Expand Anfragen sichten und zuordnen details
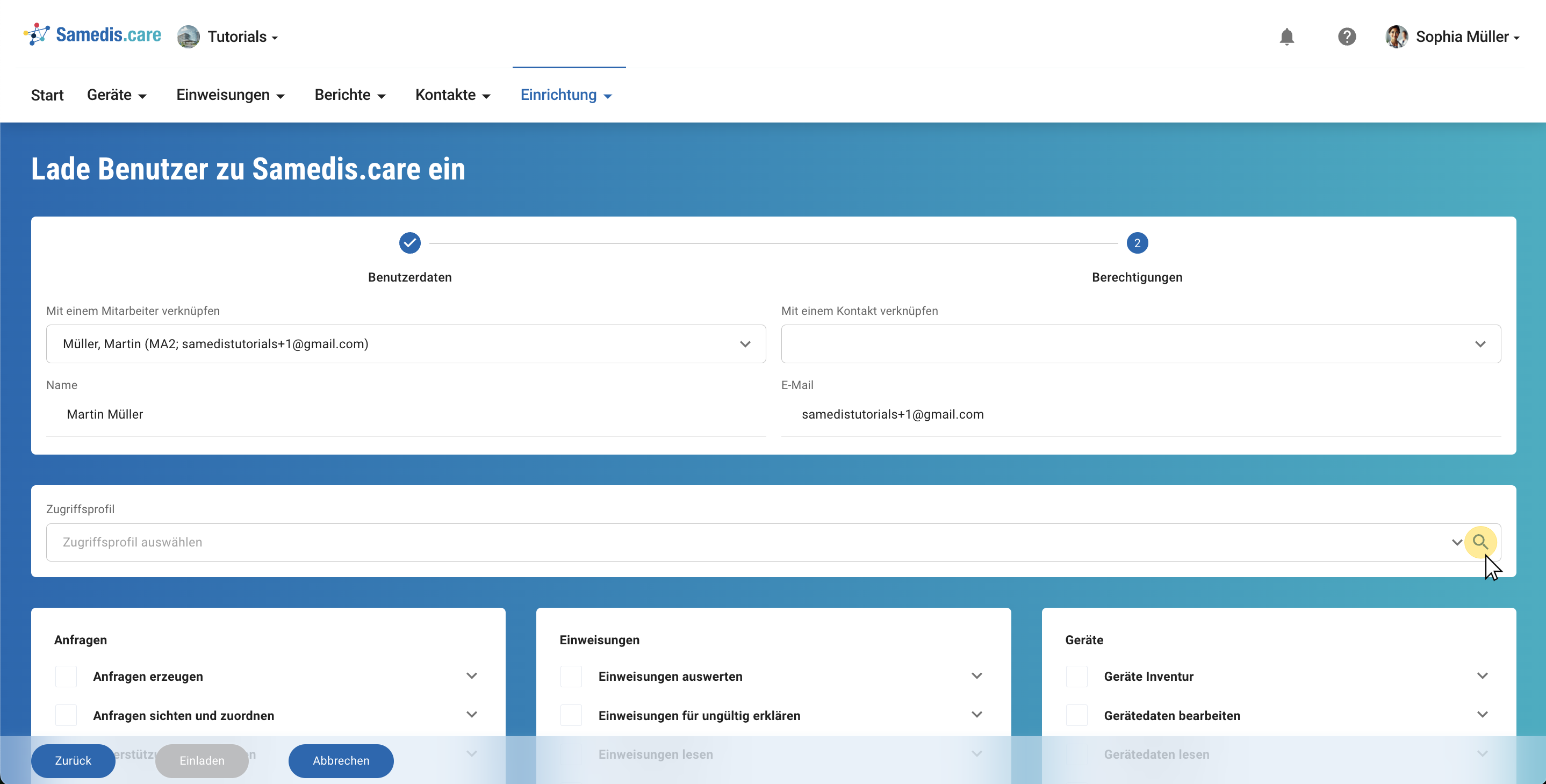This screenshot has width=1546, height=784. 472,715
